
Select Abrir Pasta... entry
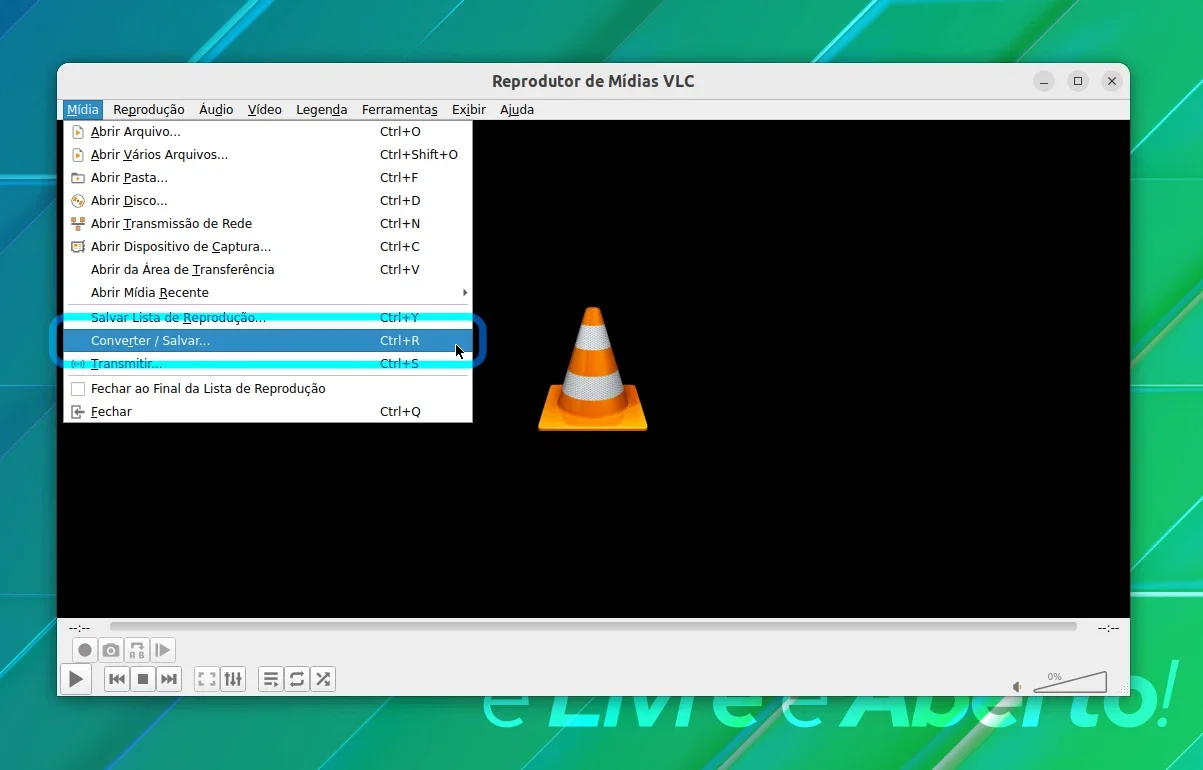click(268, 177)
